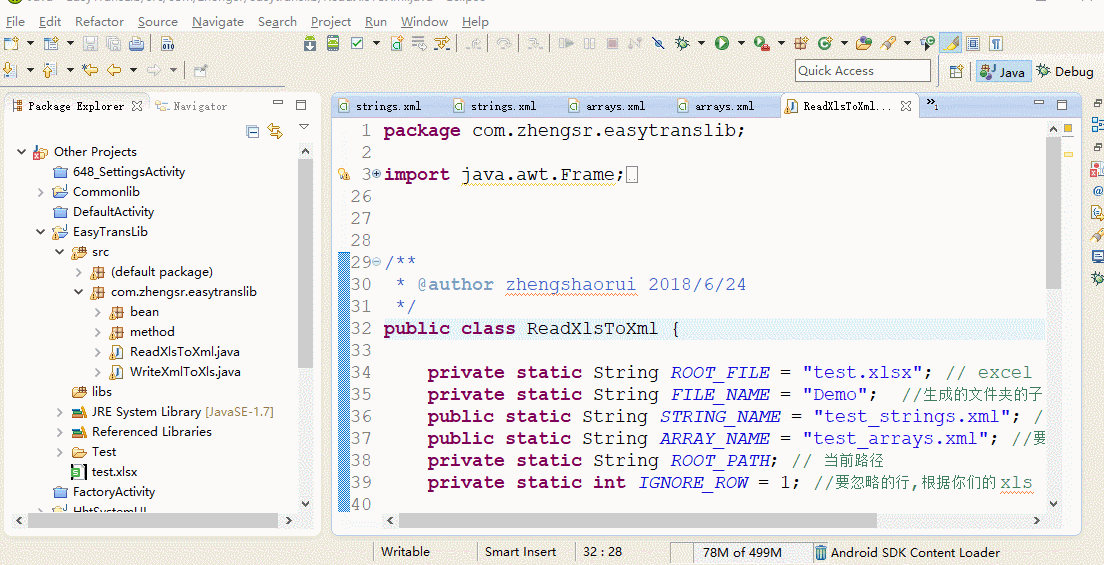Click the Next Annotation arrow icon
The height and width of the screenshot is (565, 1104).
point(10,70)
